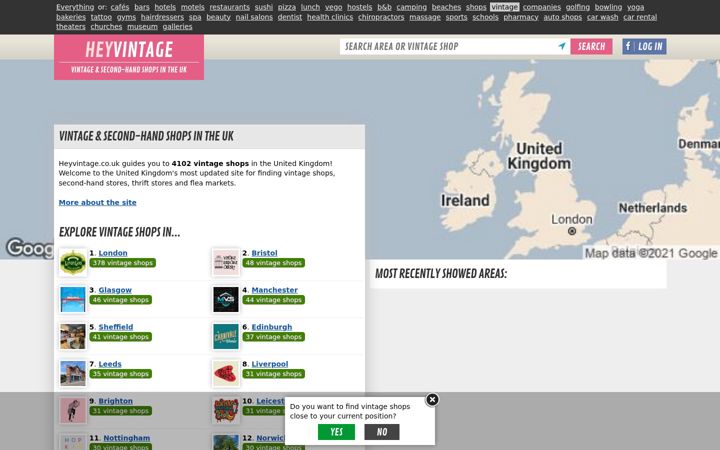Click the 46 vintage shops badge
720x450 pixels.
[x=121, y=300]
